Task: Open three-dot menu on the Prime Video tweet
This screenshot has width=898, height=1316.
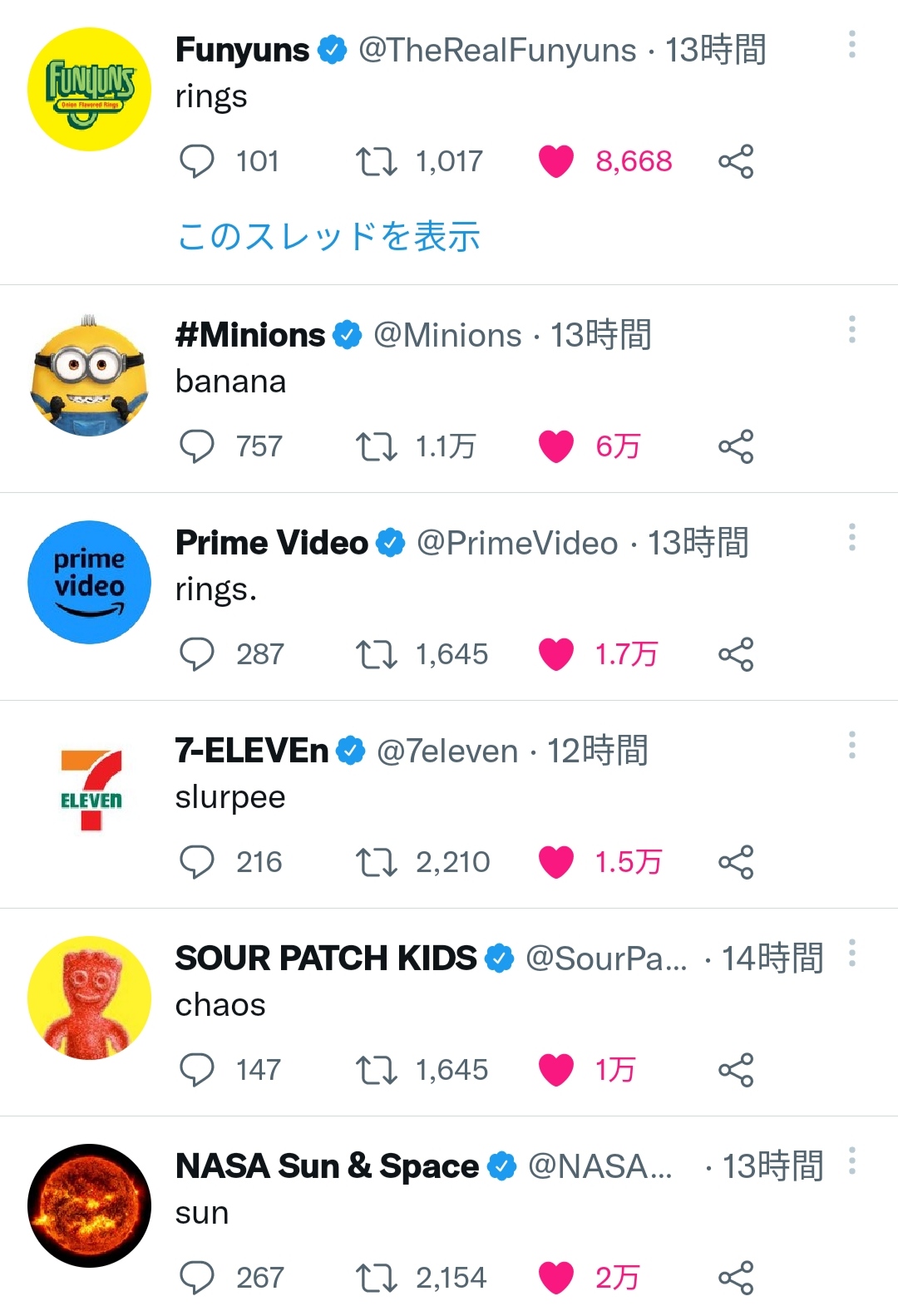Action: [851, 538]
